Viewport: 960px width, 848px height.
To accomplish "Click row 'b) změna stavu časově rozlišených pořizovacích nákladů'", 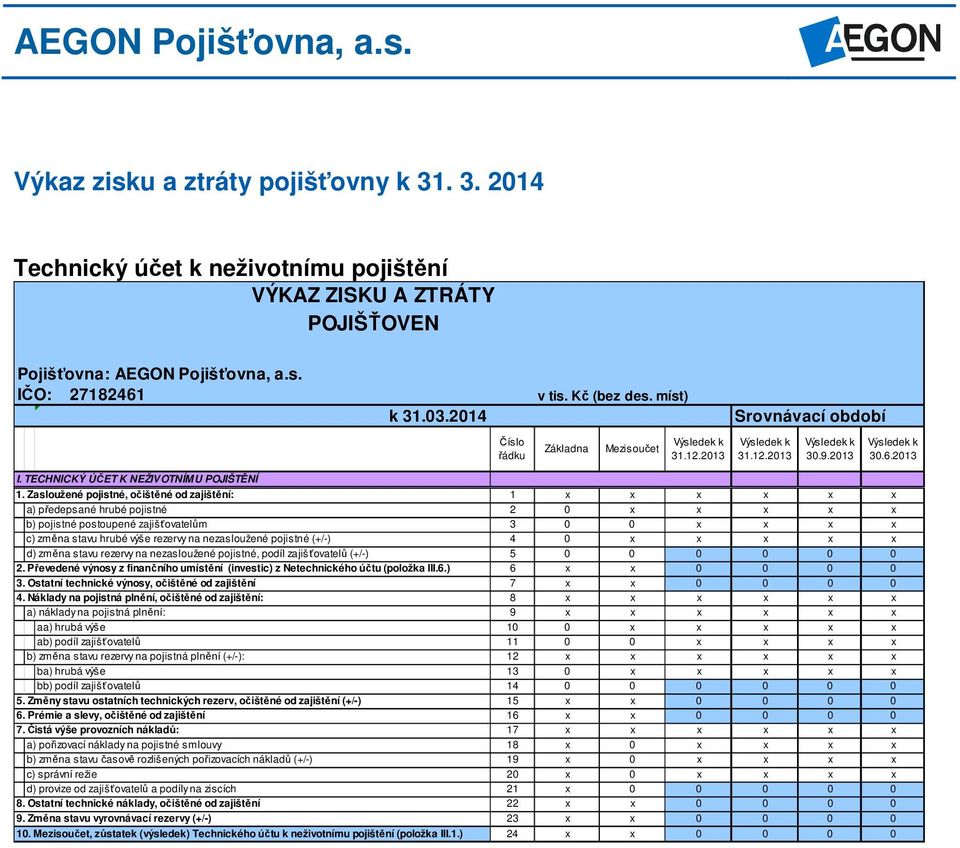I will (469, 759).
